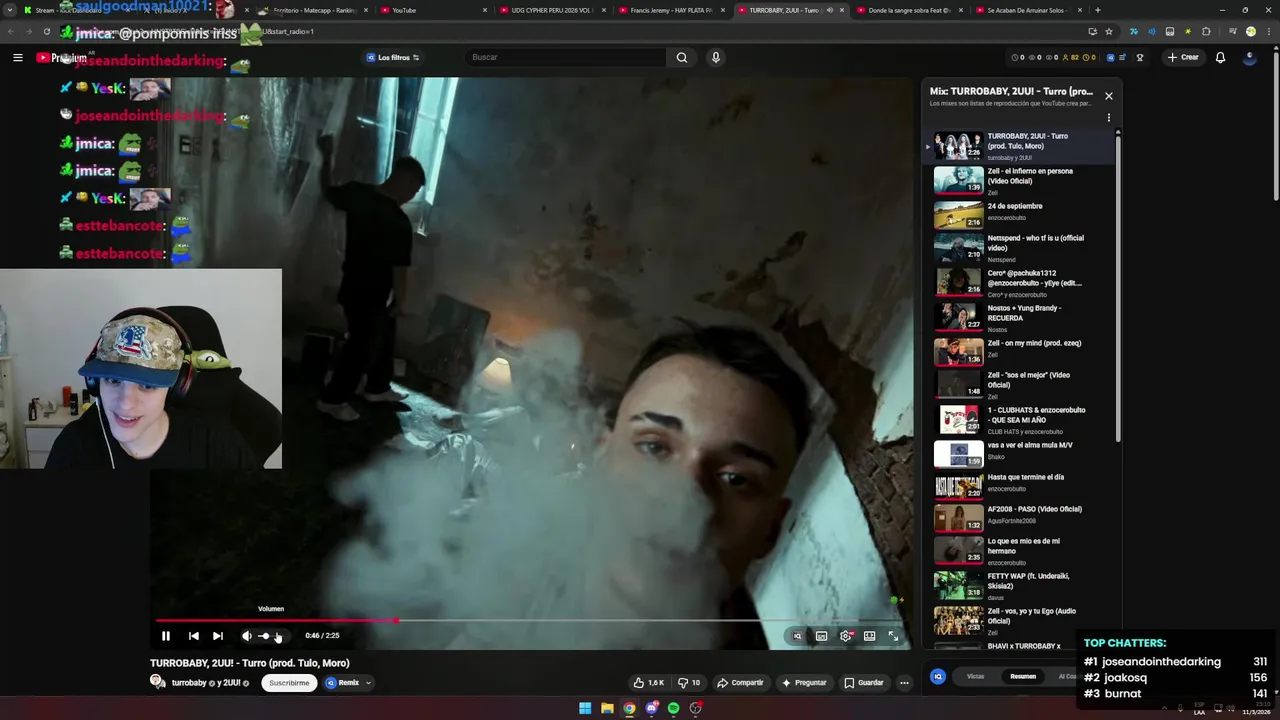Adjust the player volume slider
The image size is (1280, 720).
pyautogui.click(x=270, y=636)
